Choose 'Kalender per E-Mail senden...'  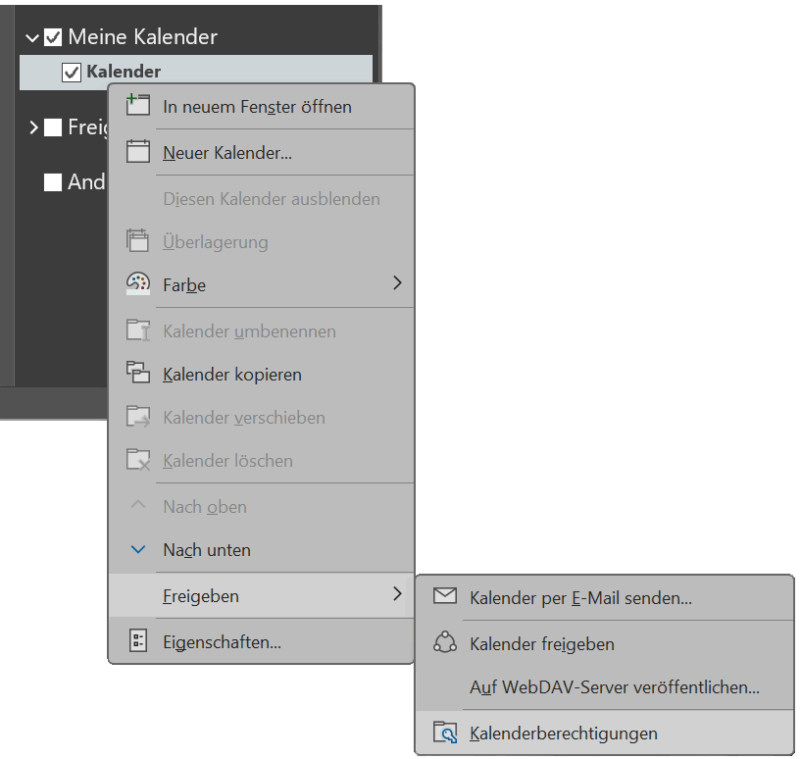pos(580,598)
